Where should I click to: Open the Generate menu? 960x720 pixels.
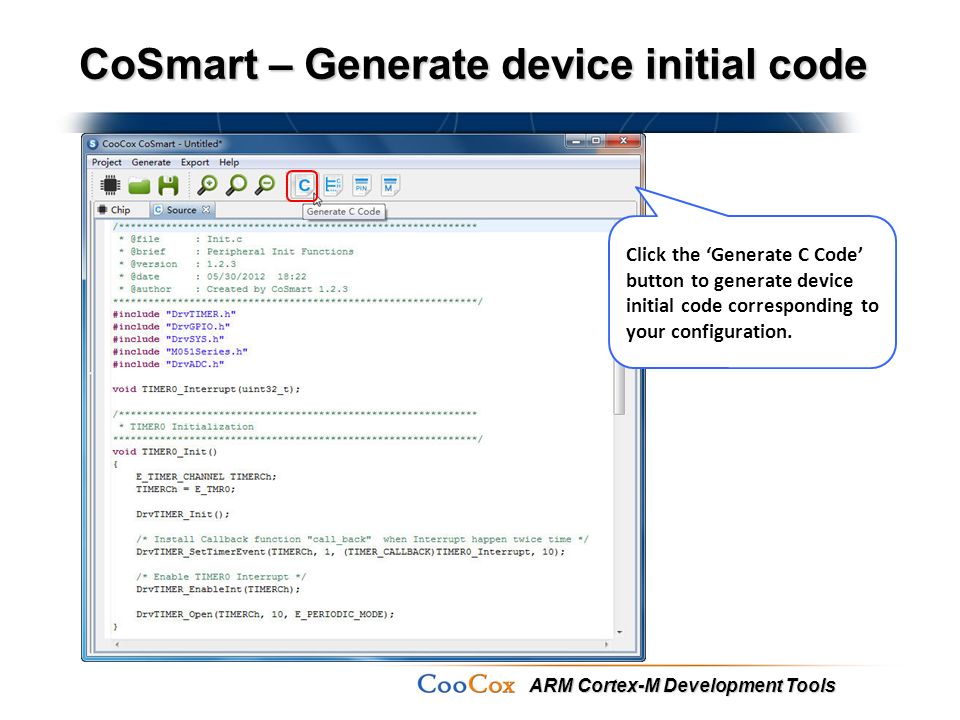click(x=151, y=162)
